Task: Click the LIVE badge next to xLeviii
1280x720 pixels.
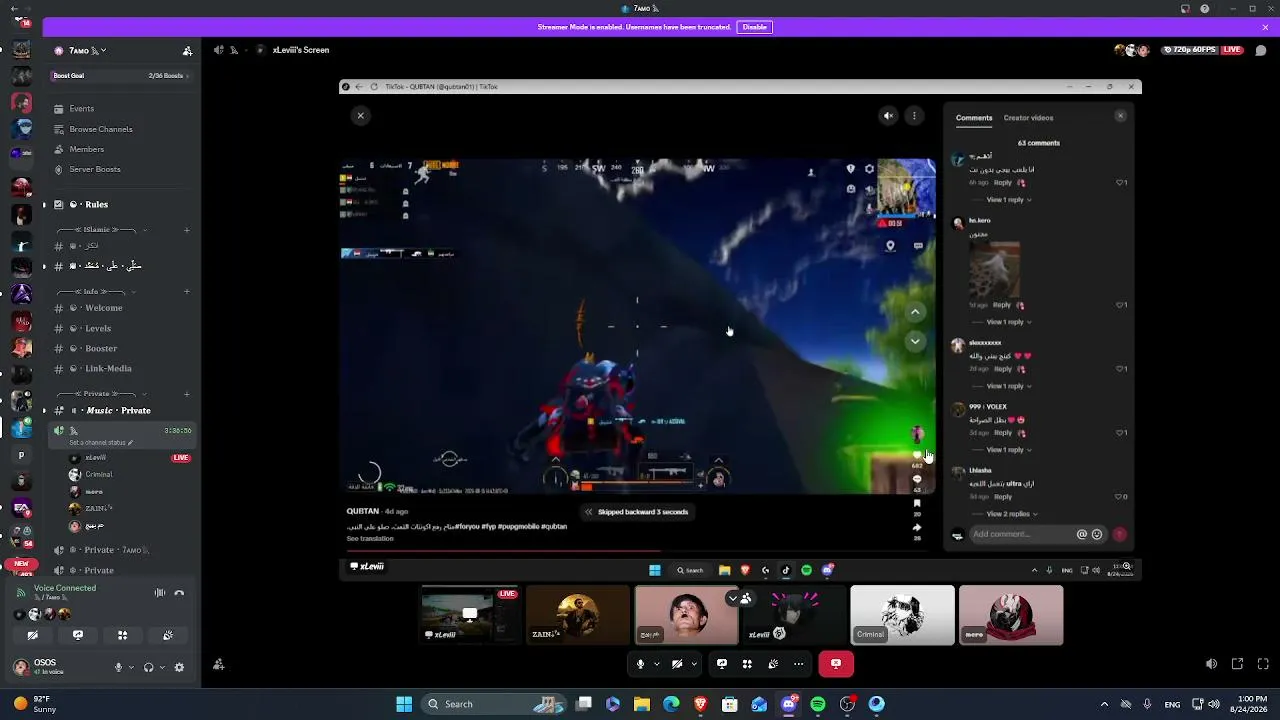Action: (x=181, y=458)
